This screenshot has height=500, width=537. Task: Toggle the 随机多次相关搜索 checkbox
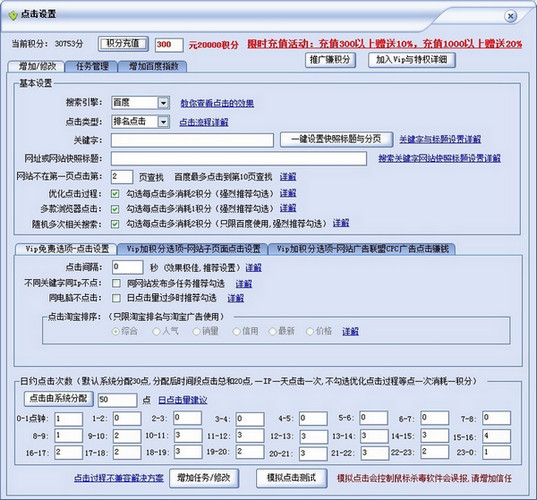tap(115, 224)
